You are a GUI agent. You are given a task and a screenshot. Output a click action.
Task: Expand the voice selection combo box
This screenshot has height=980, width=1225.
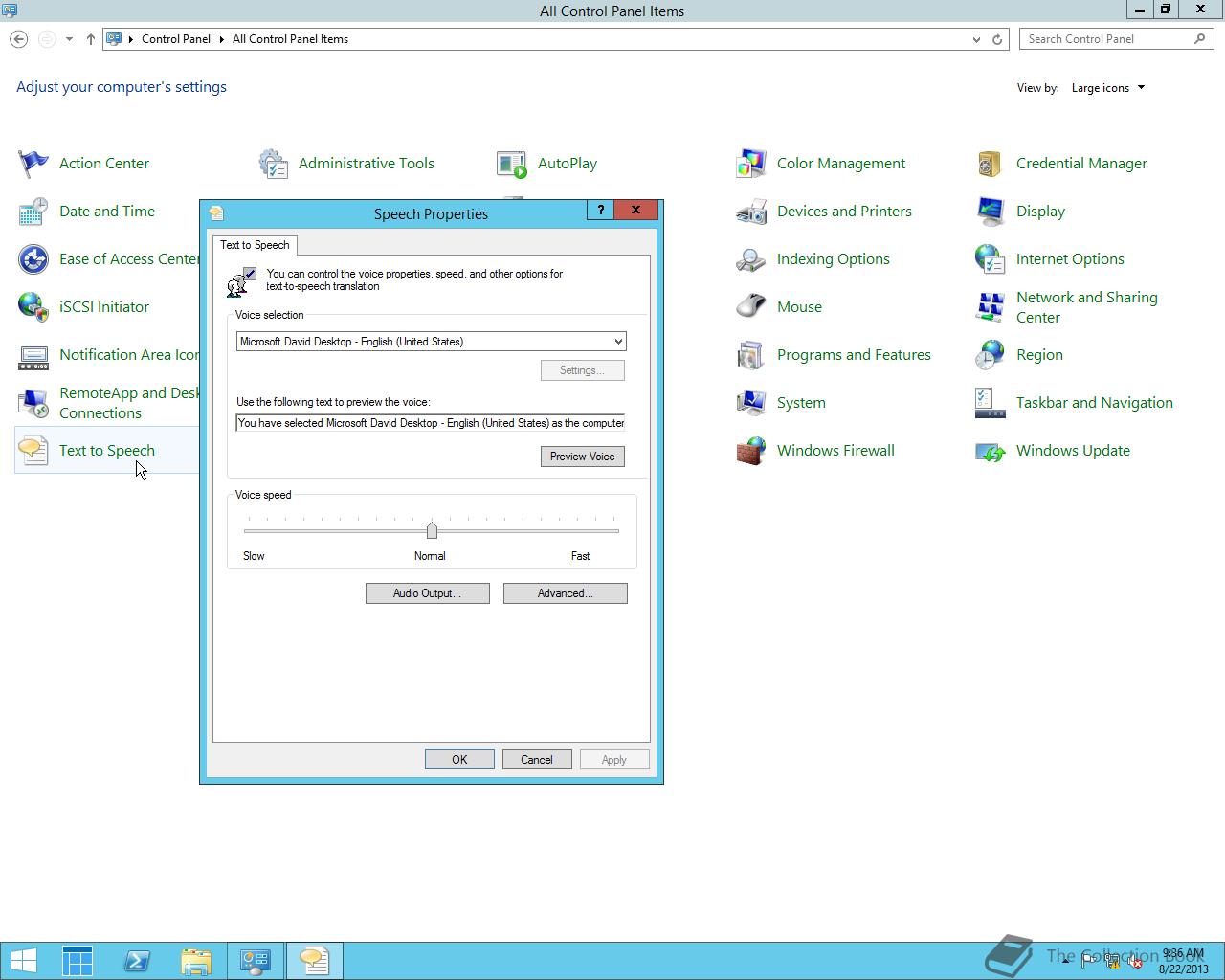pyautogui.click(x=618, y=342)
